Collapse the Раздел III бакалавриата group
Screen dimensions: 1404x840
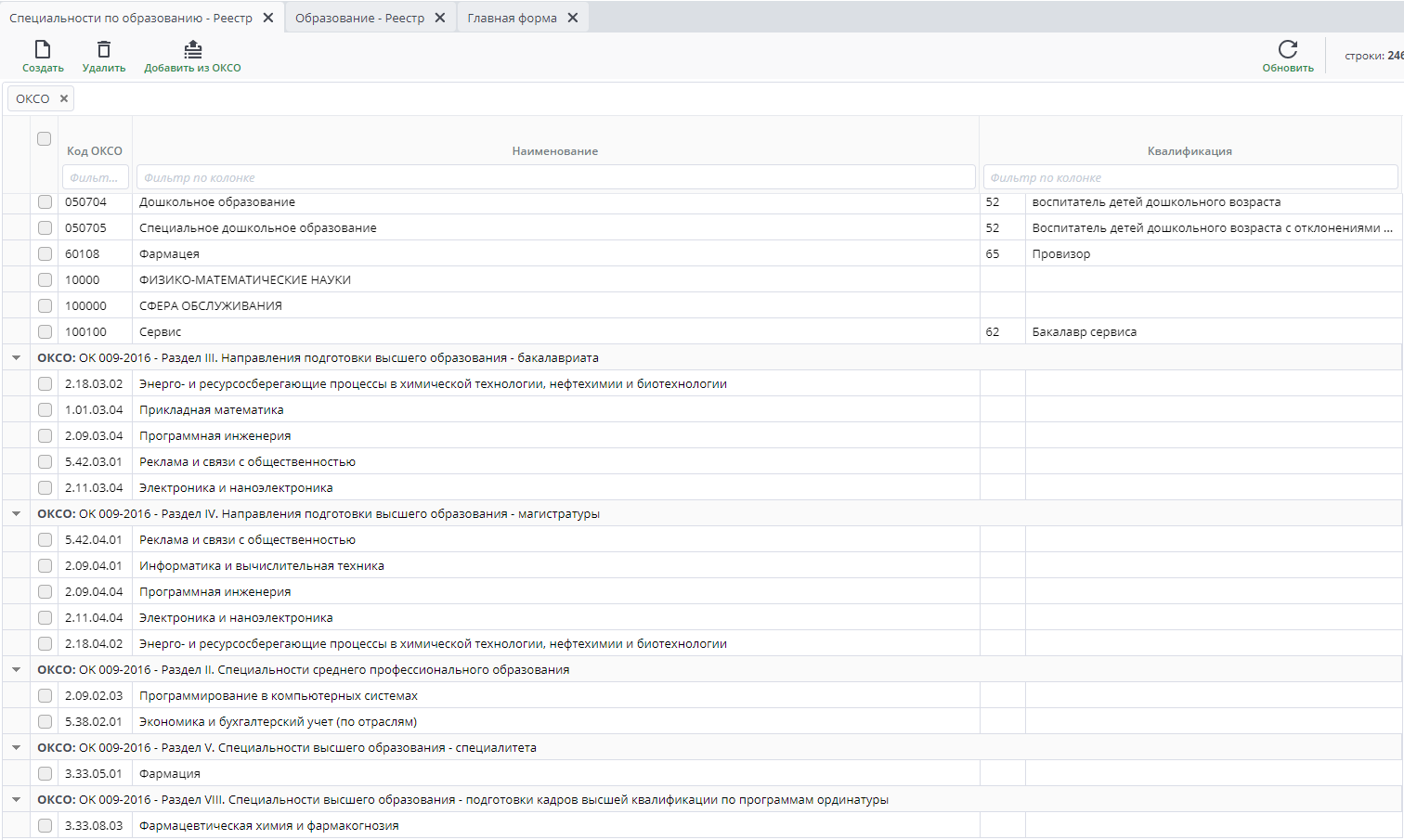coord(16,357)
